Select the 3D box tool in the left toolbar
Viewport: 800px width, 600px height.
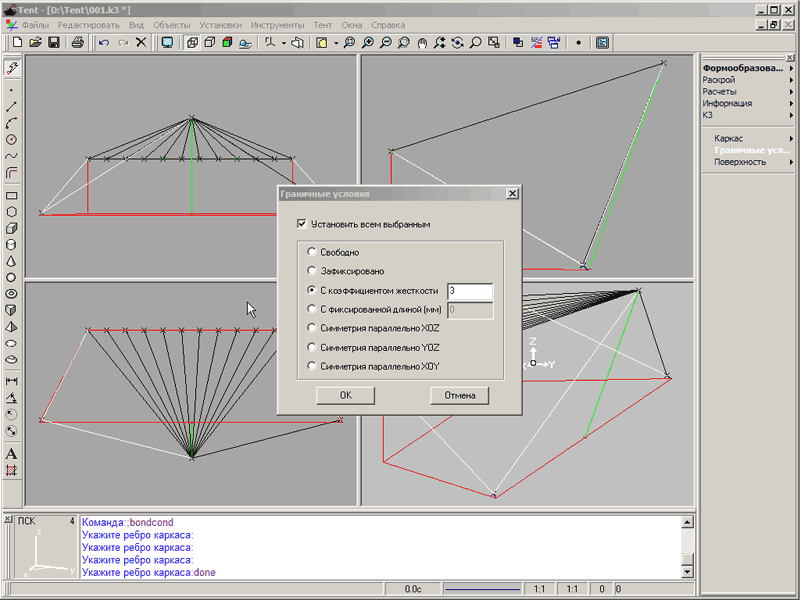[11, 228]
